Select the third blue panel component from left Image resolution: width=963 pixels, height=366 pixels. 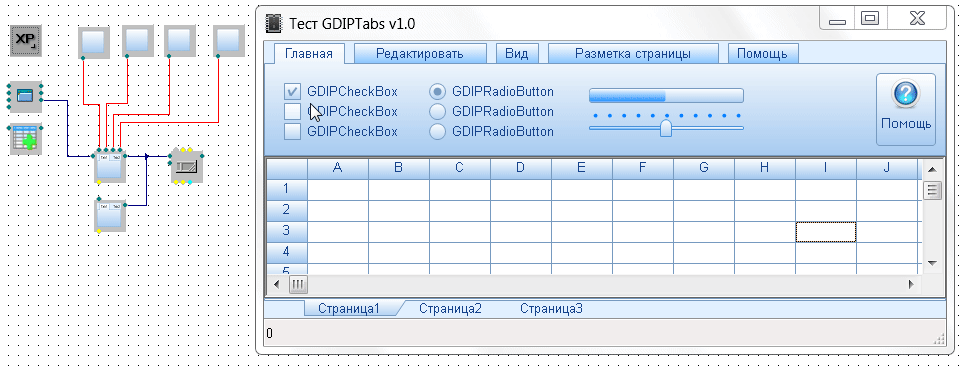click(179, 42)
